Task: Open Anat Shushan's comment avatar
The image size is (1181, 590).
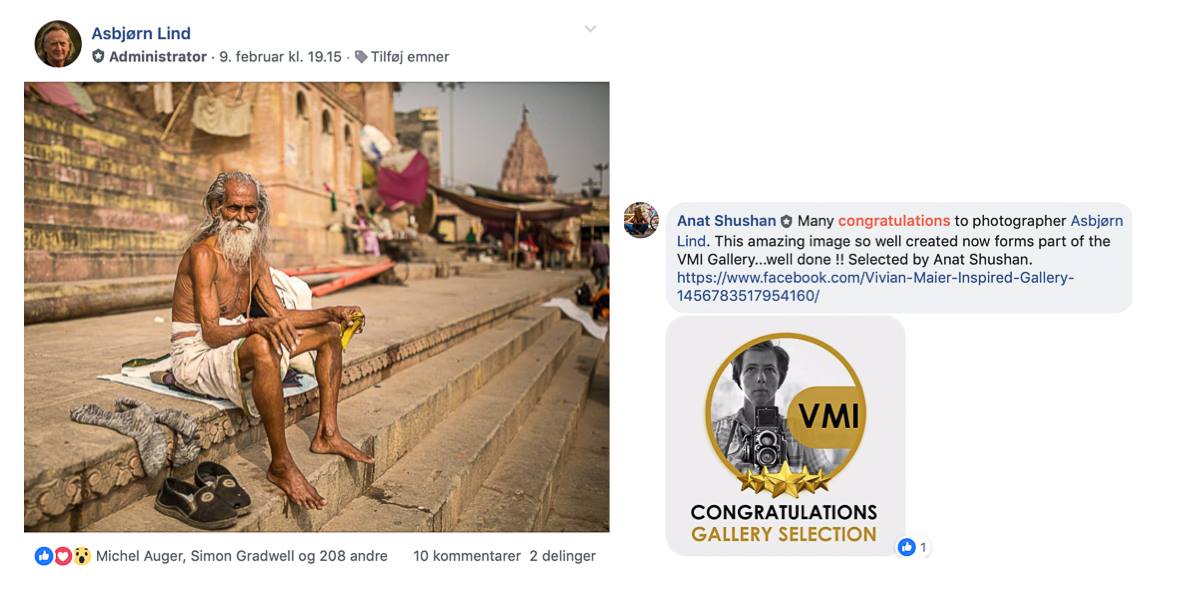Action: coord(641,220)
